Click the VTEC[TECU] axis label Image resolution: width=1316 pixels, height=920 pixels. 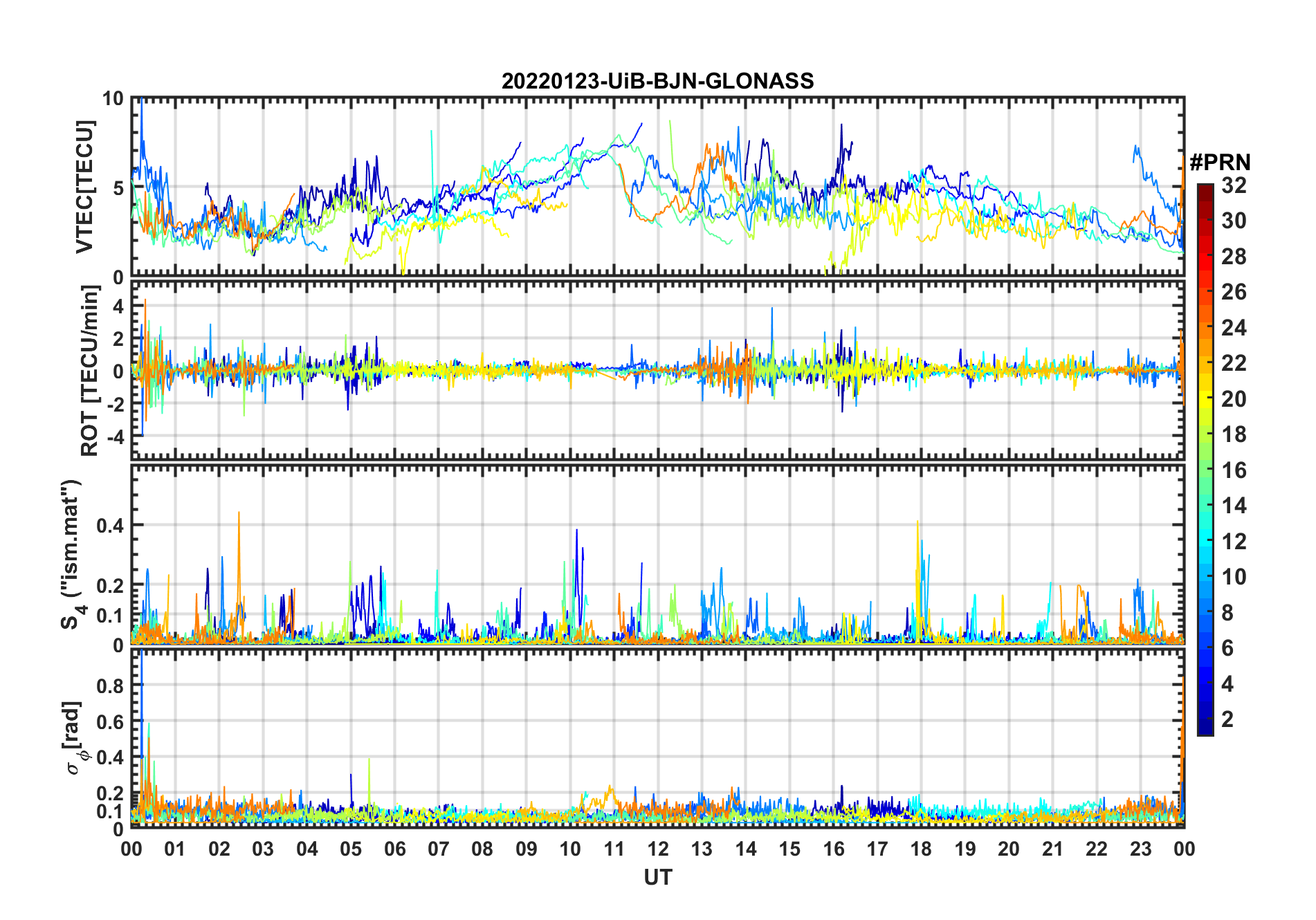(84, 187)
